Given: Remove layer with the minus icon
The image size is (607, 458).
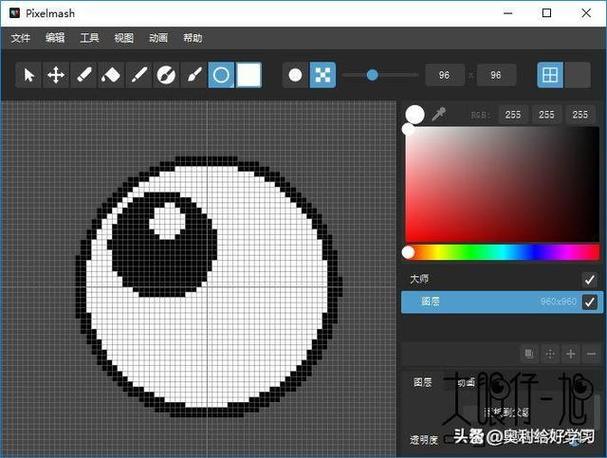Looking at the screenshot, I should click(x=591, y=353).
